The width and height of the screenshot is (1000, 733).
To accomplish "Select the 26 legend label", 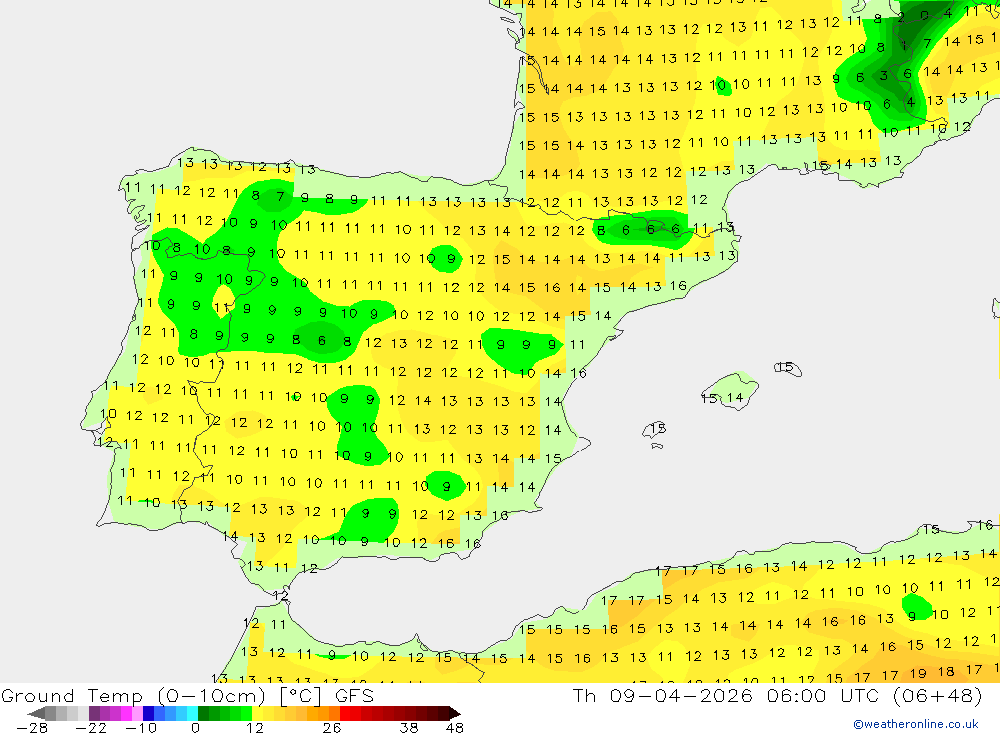I will coord(332,727).
